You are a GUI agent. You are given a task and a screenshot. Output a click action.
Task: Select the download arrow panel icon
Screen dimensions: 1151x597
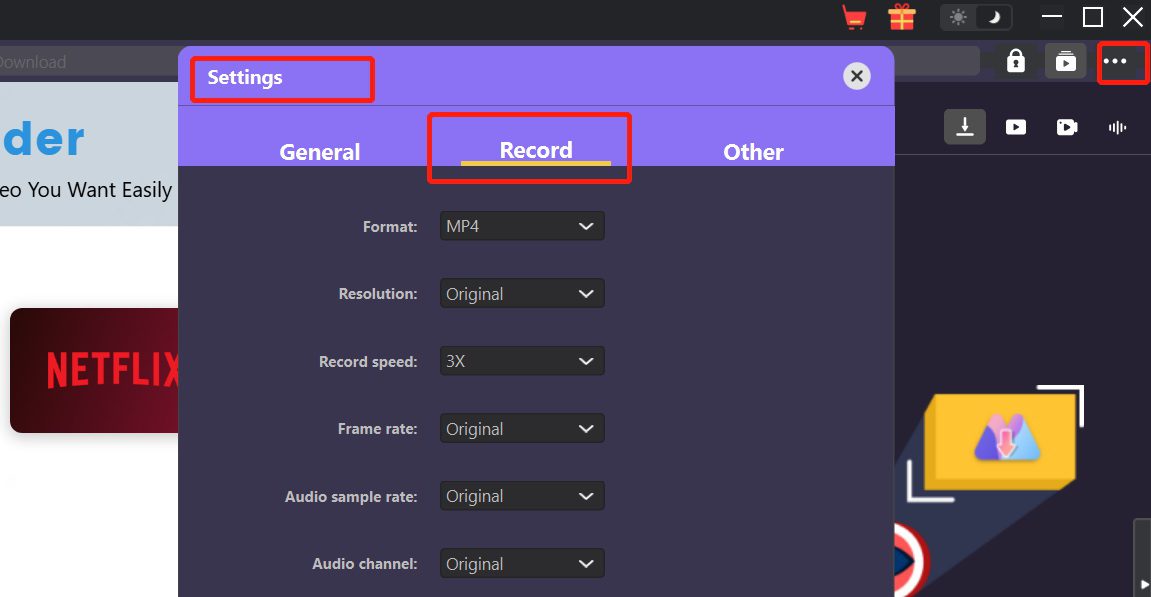(965, 127)
